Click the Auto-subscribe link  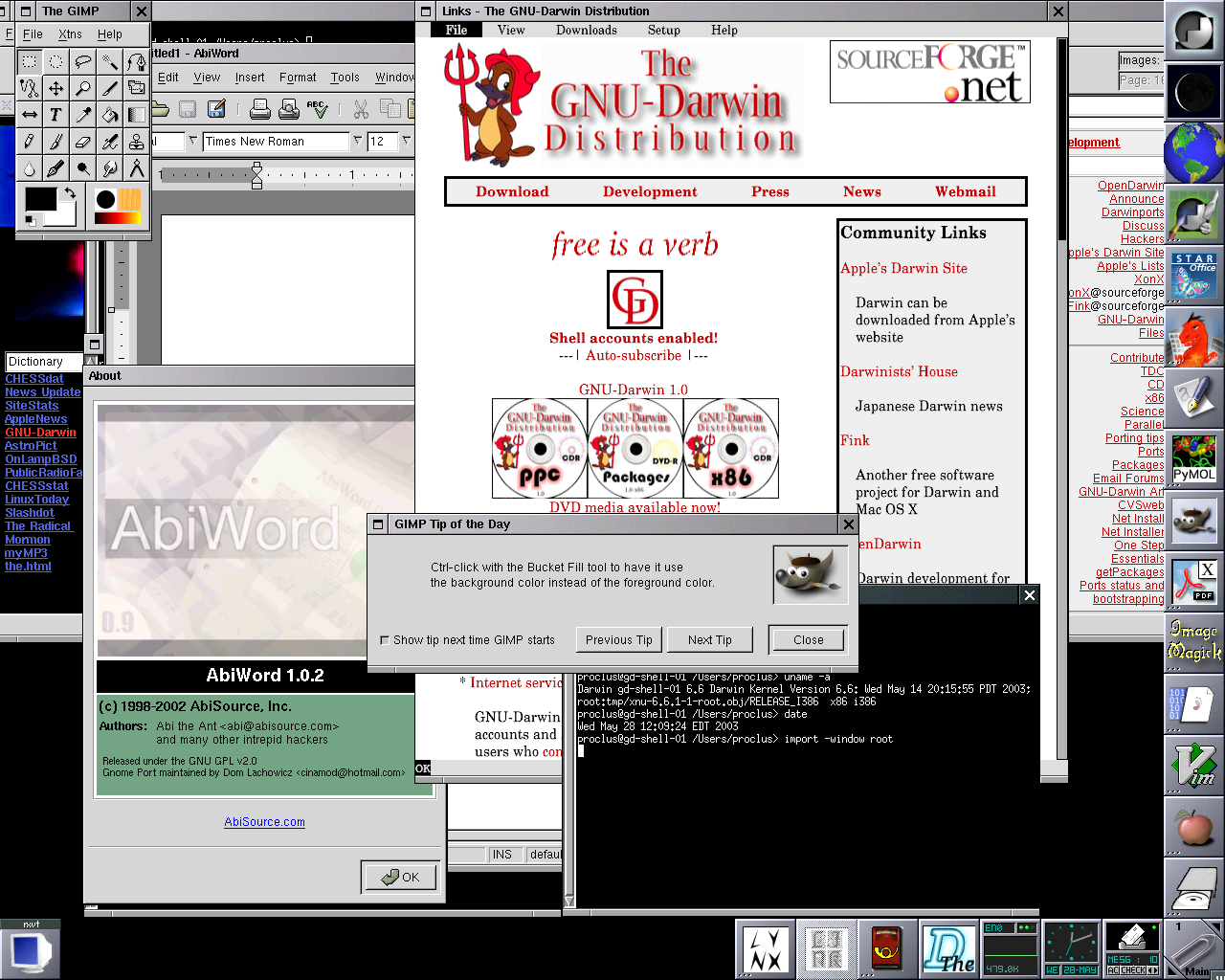[634, 355]
